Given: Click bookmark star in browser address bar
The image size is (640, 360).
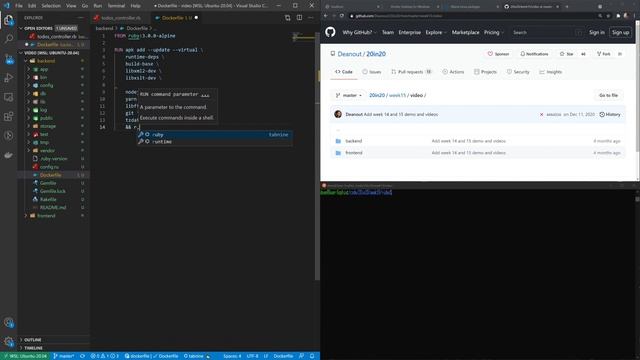Looking at the screenshot, I should coord(608,16).
